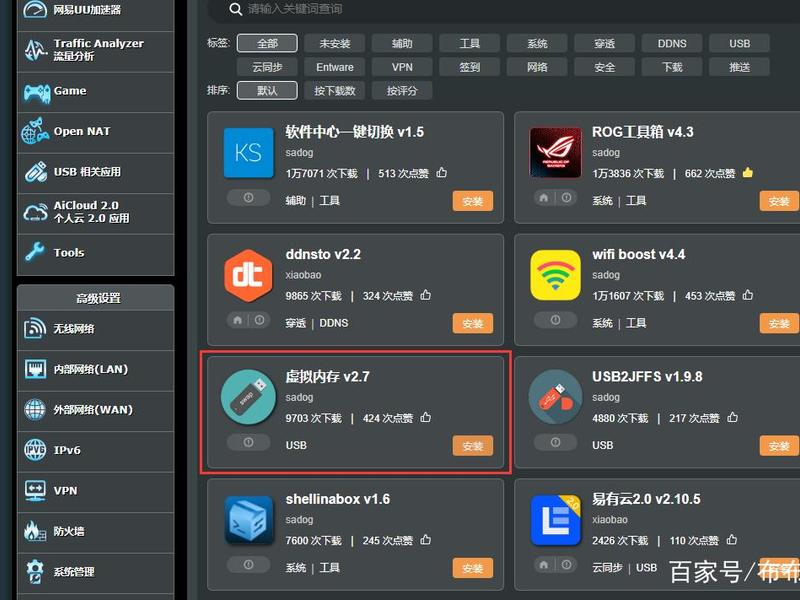The height and width of the screenshot is (600, 800).
Task: Like shellinabox with thumbs-up icon
Action: click(426, 539)
